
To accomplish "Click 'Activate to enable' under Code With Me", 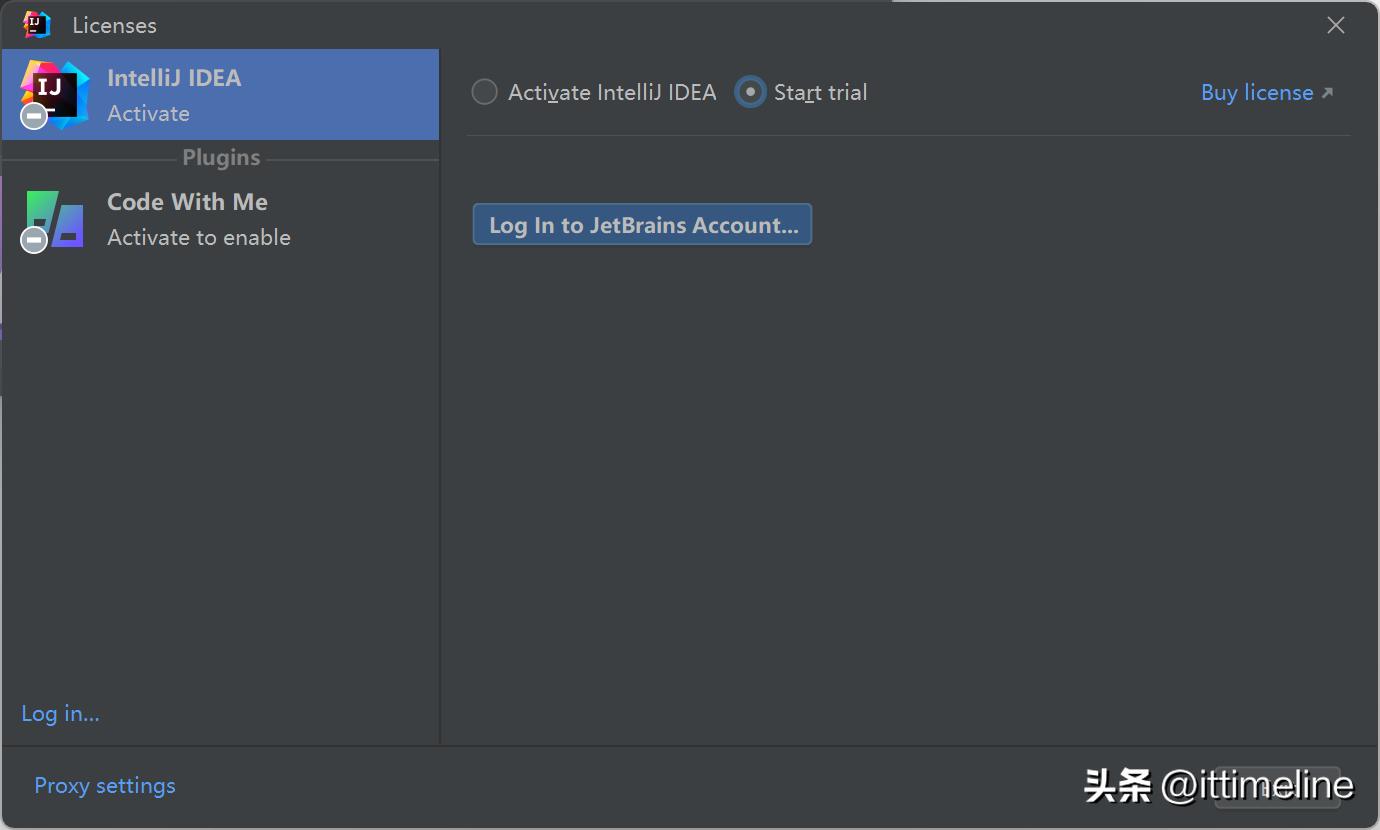I will 199,238.
